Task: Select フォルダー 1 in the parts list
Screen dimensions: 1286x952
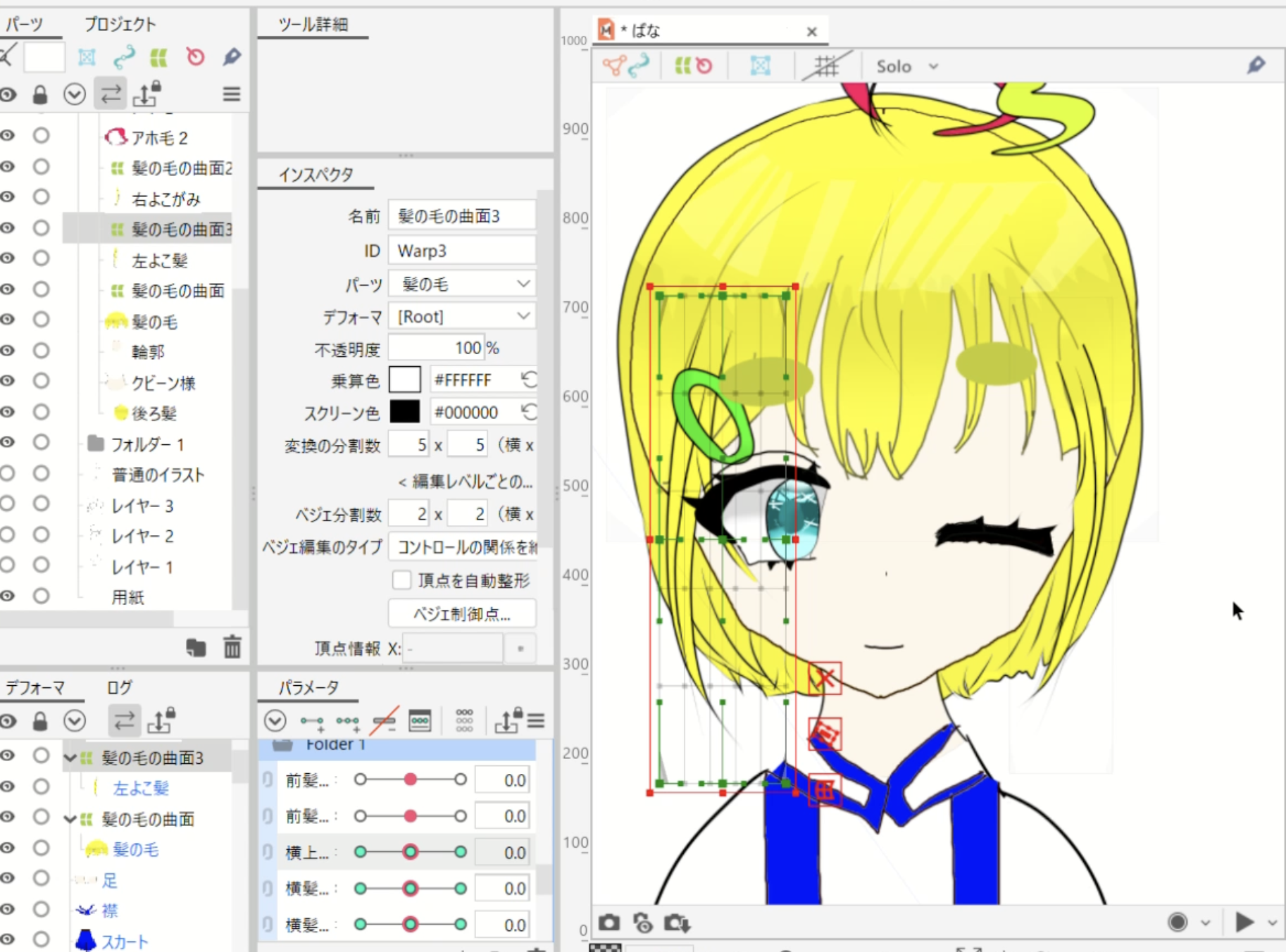Action: (x=148, y=444)
